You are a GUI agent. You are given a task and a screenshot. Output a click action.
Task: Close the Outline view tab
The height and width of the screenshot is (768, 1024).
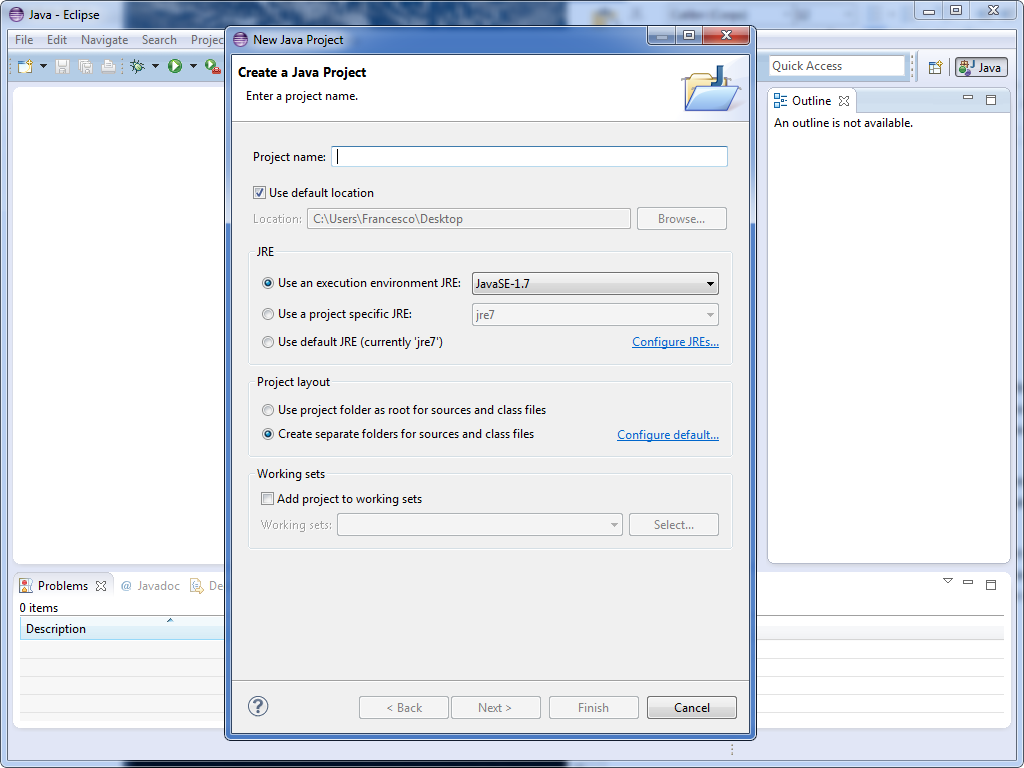point(844,101)
